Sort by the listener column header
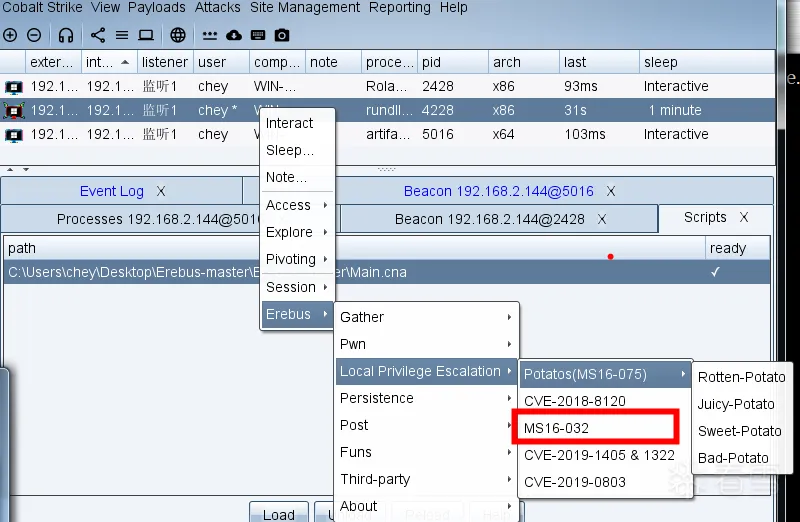 click(x=165, y=62)
